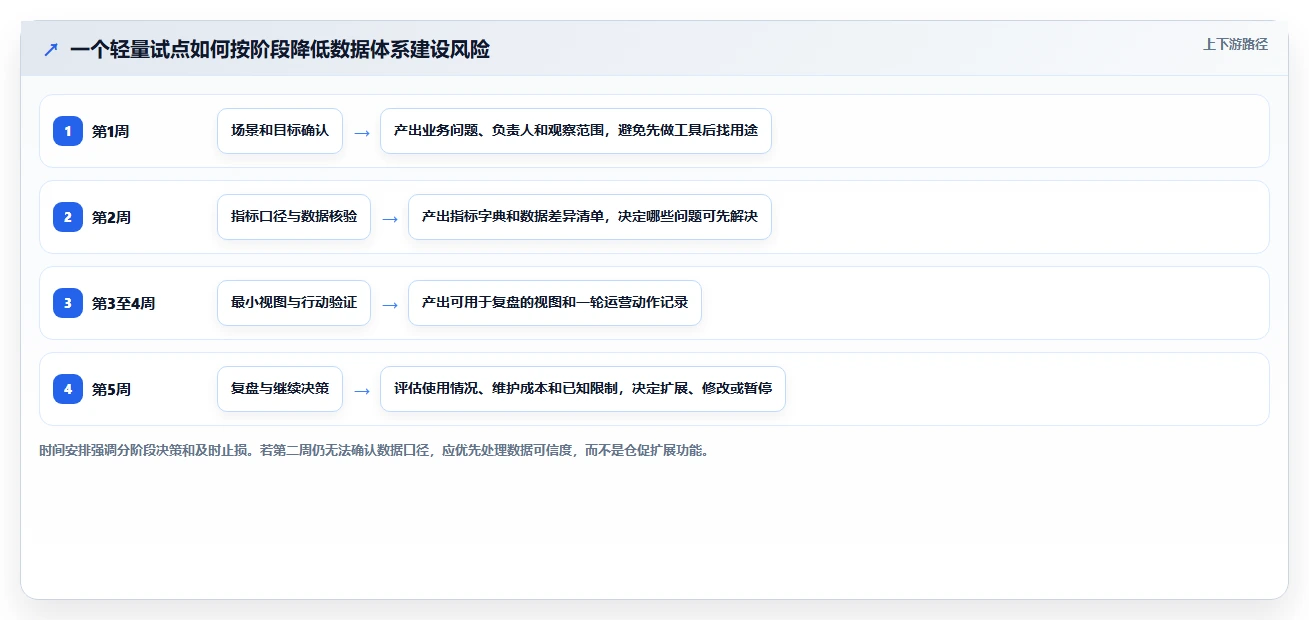Click the arrow after 复盘与继续决策
Viewport: 1309px width, 620px height.
(x=362, y=390)
